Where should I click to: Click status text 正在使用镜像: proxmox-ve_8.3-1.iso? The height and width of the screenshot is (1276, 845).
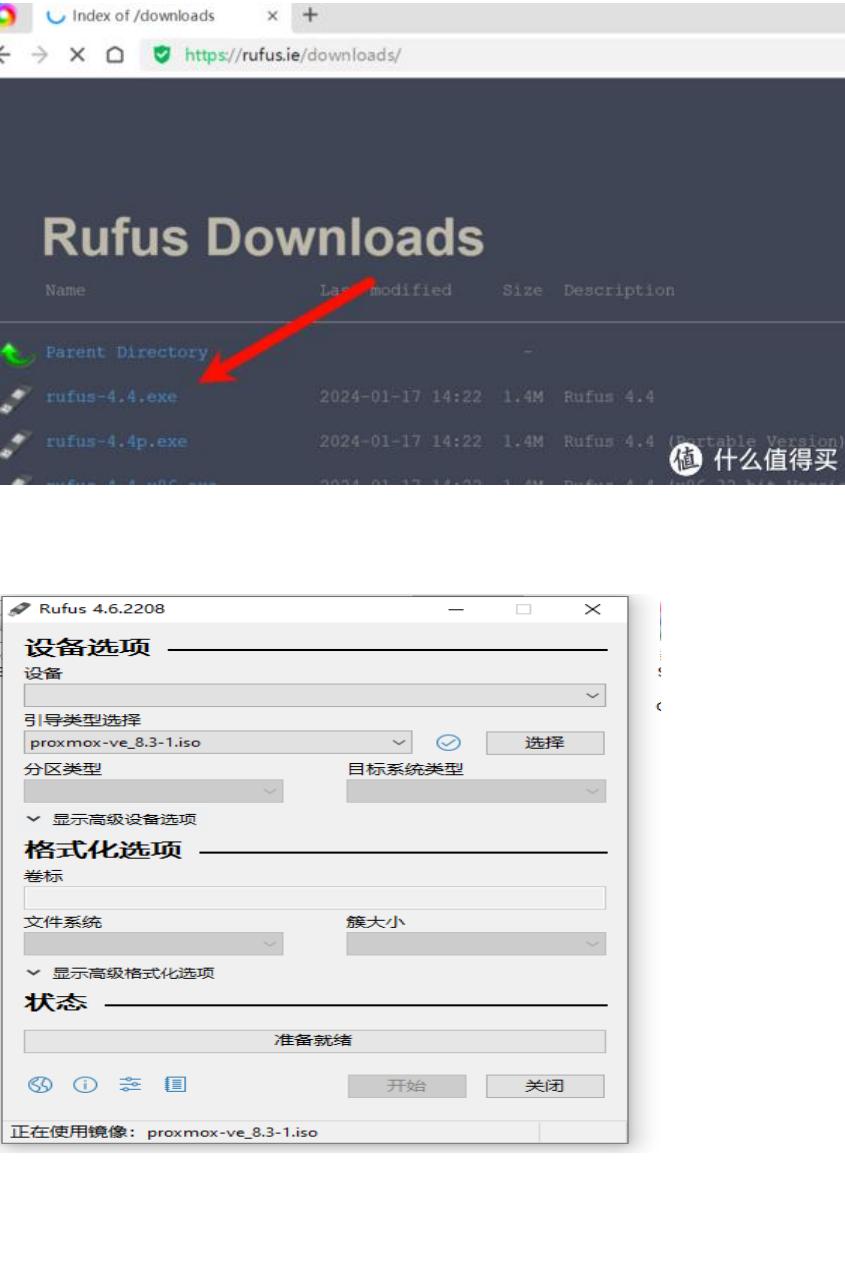(x=164, y=1132)
